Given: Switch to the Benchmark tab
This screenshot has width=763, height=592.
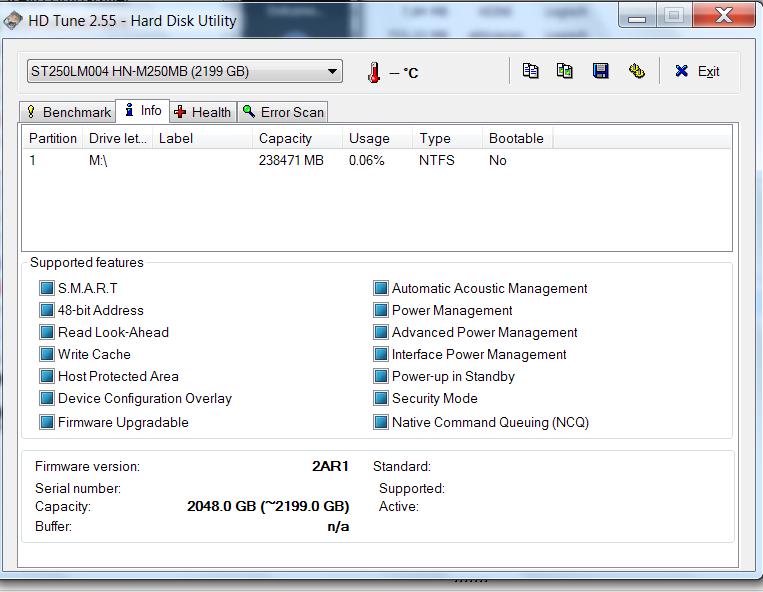Looking at the screenshot, I should pyautogui.click(x=68, y=112).
